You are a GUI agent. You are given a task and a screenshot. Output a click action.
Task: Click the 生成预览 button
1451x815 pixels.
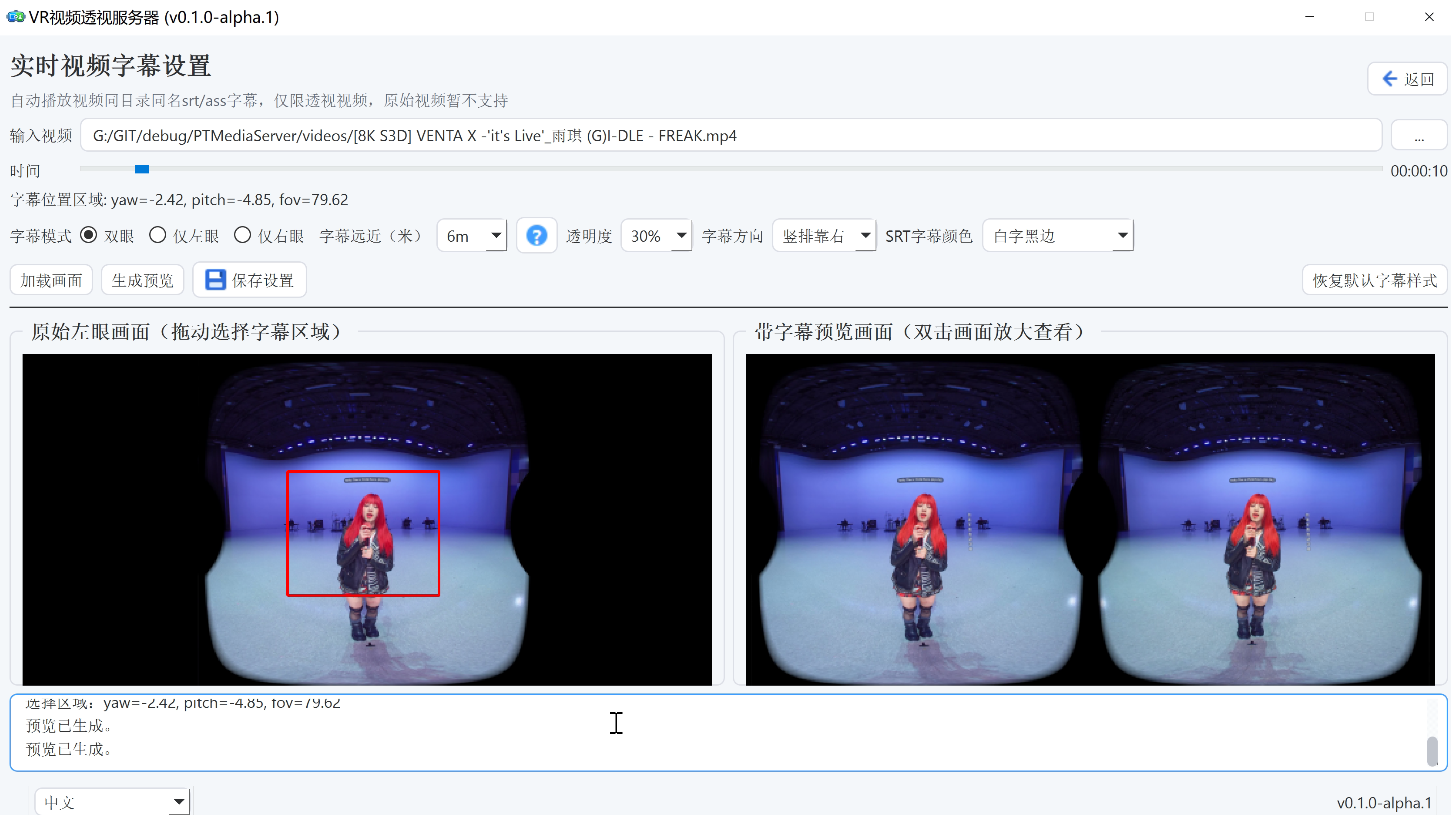tap(142, 280)
